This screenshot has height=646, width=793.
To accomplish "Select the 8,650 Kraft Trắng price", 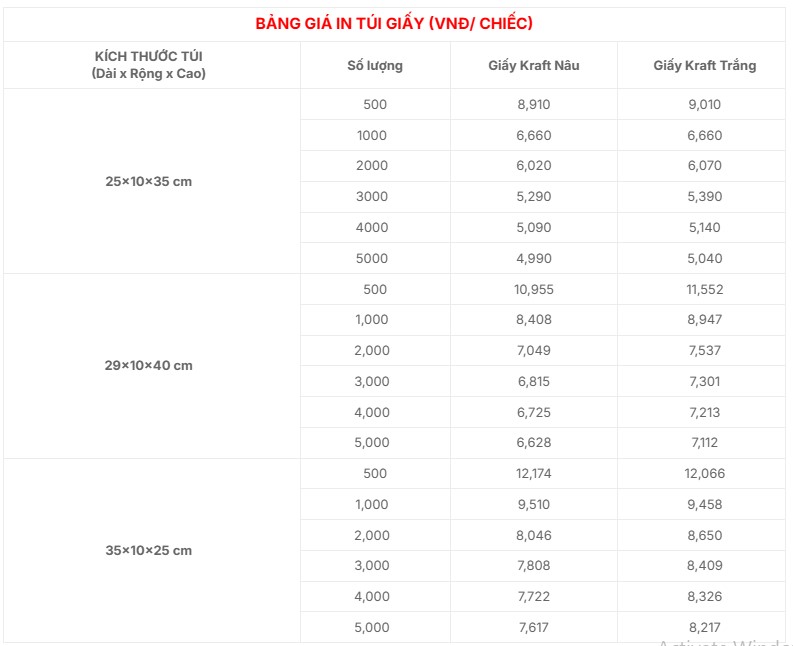I will tap(704, 536).
